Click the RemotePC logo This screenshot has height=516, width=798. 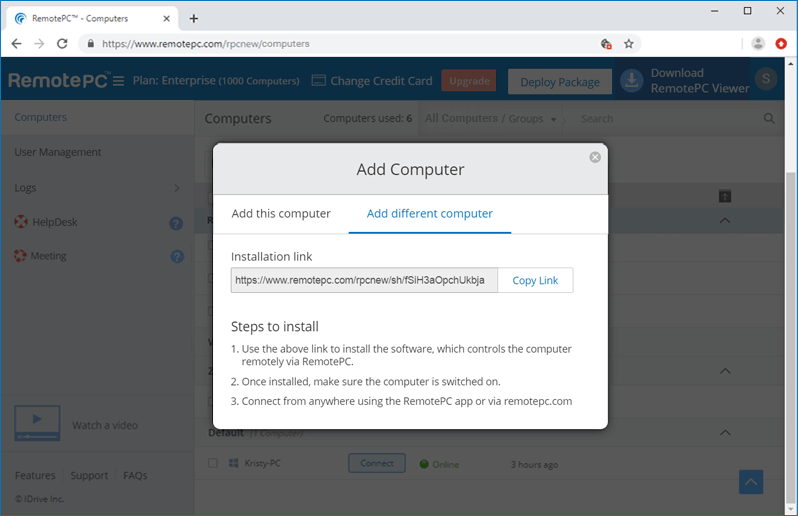(x=58, y=80)
